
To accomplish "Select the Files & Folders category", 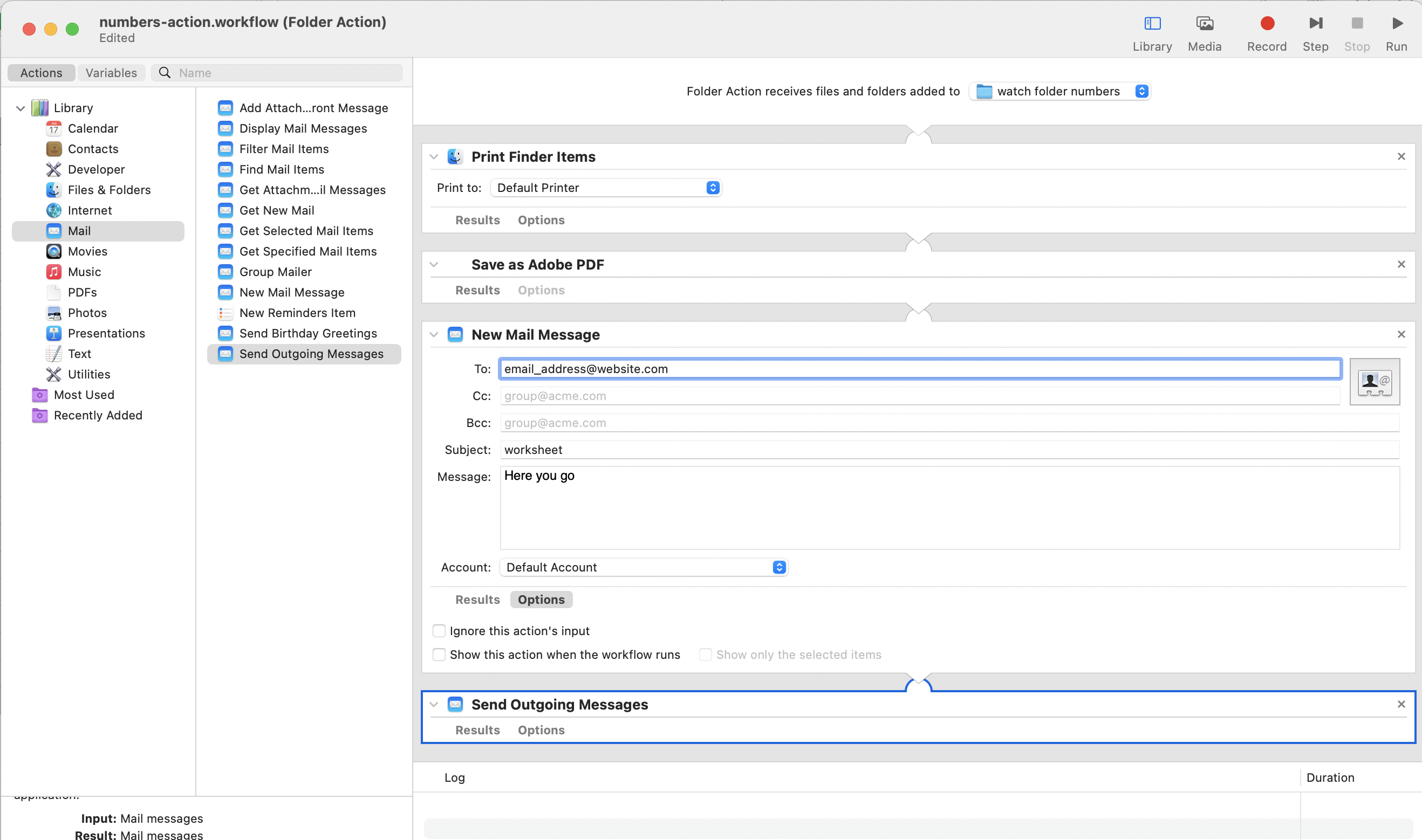I will pos(109,190).
